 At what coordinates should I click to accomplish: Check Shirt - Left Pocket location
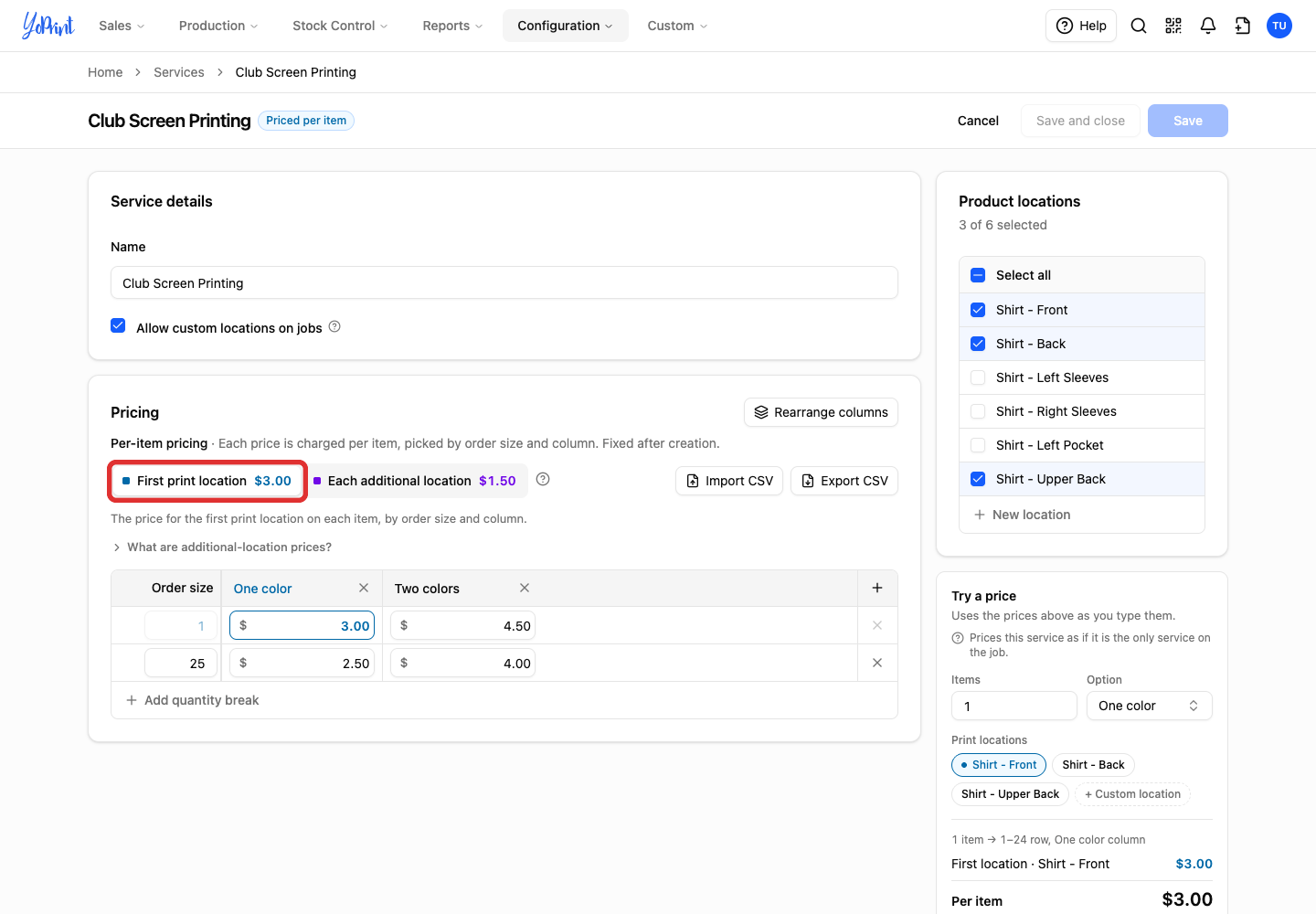click(x=978, y=445)
